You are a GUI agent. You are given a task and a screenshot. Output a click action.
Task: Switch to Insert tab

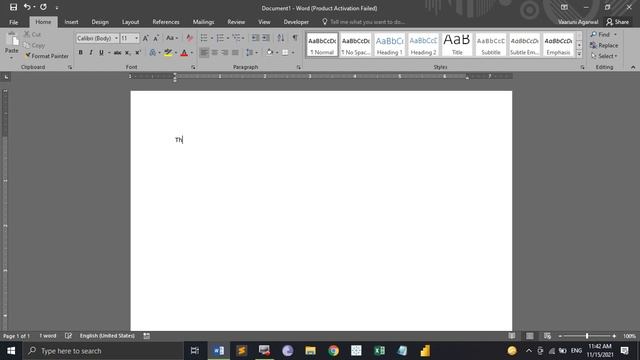(71, 22)
